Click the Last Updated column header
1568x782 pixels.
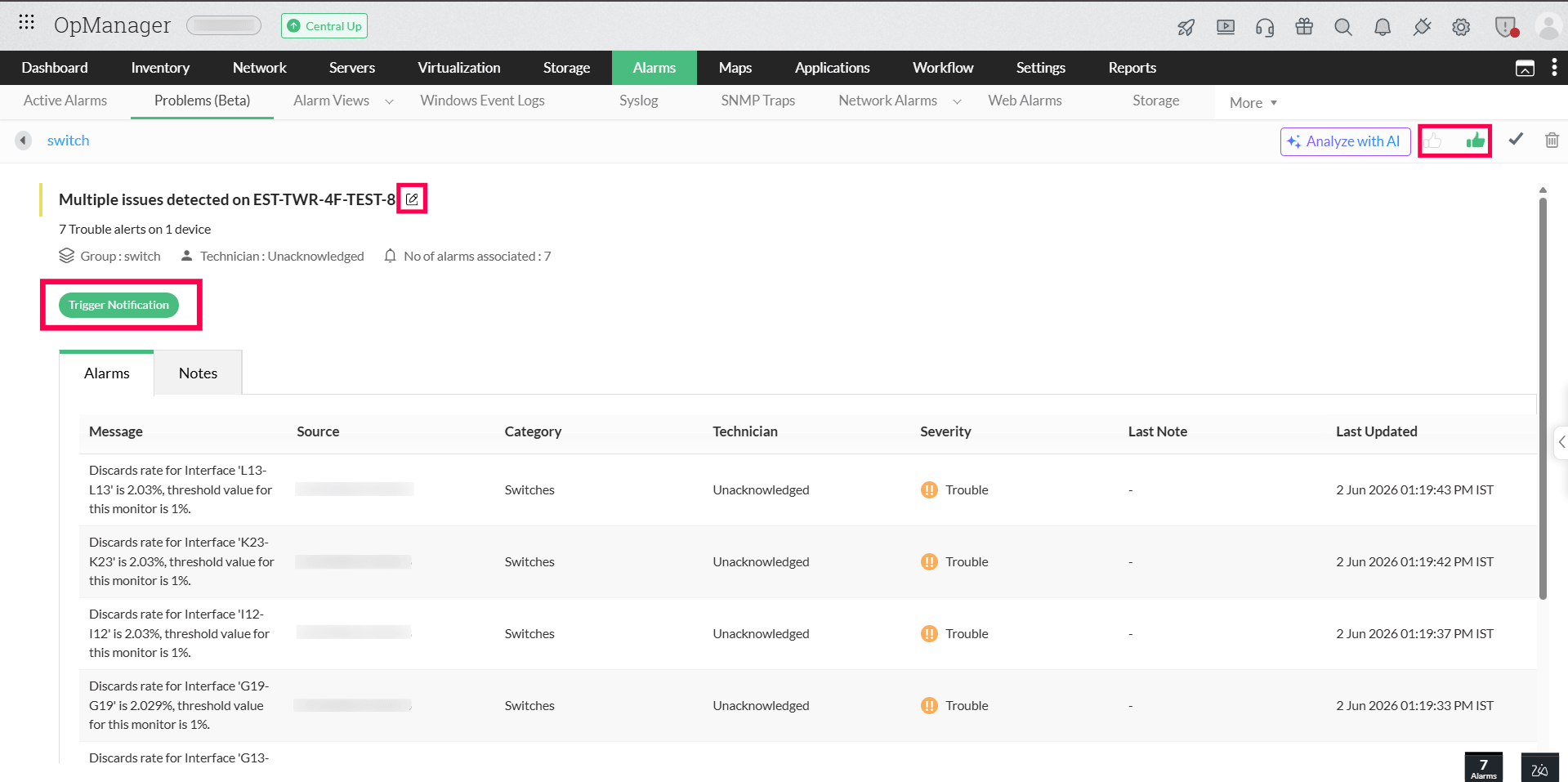tap(1376, 431)
